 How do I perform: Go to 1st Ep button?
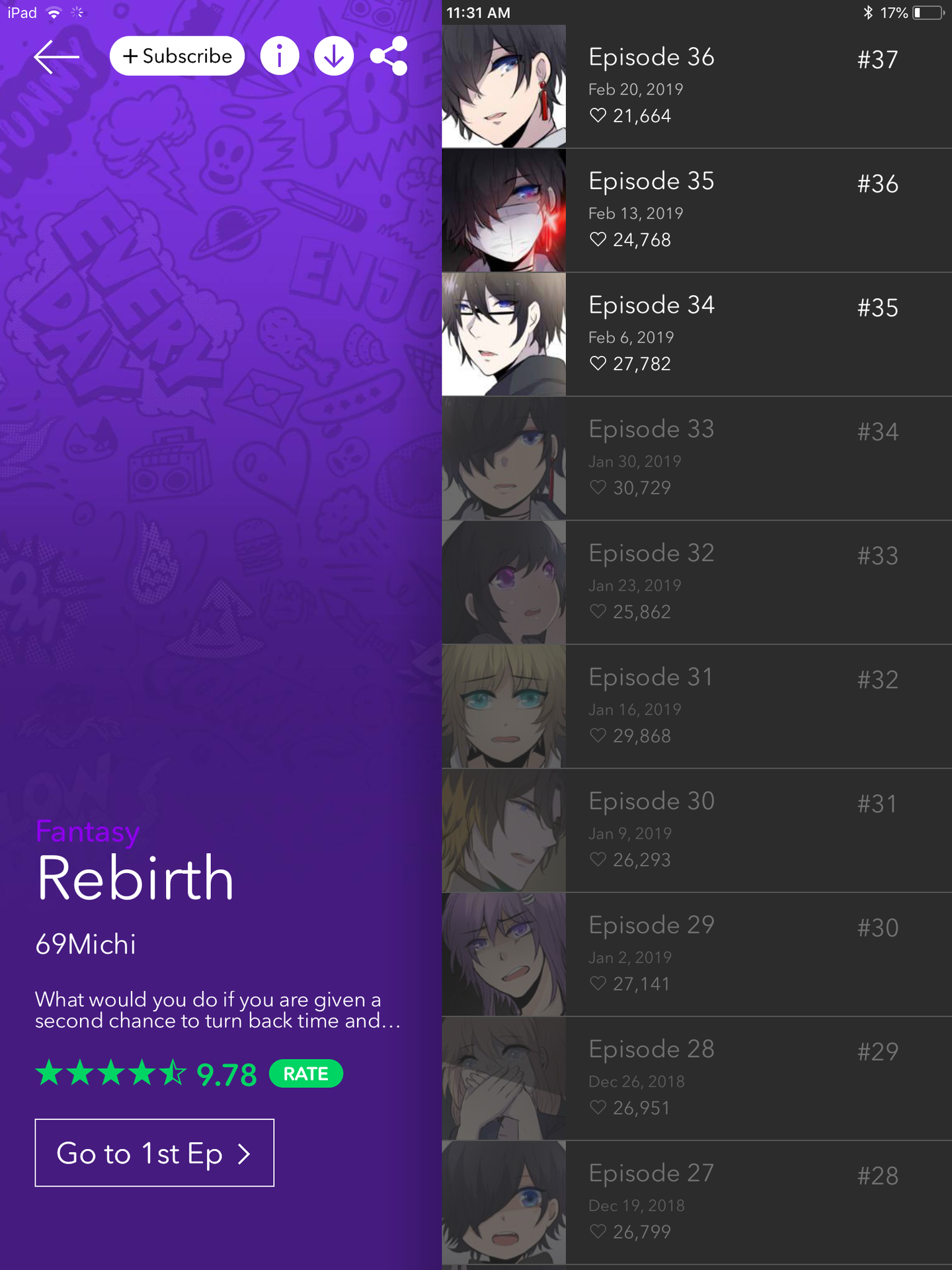click(x=155, y=1153)
